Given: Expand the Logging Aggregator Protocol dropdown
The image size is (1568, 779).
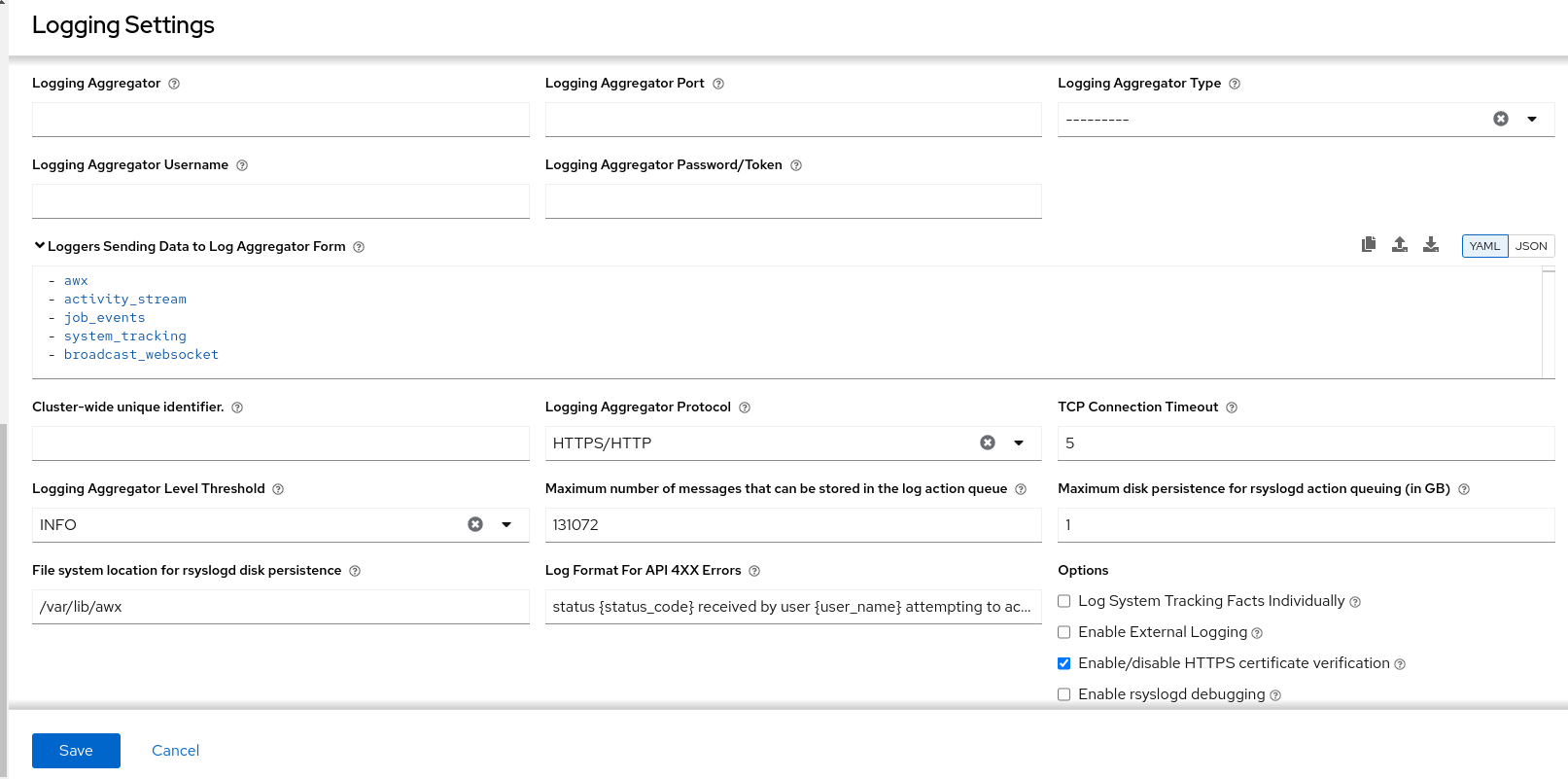Looking at the screenshot, I should [1019, 443].
